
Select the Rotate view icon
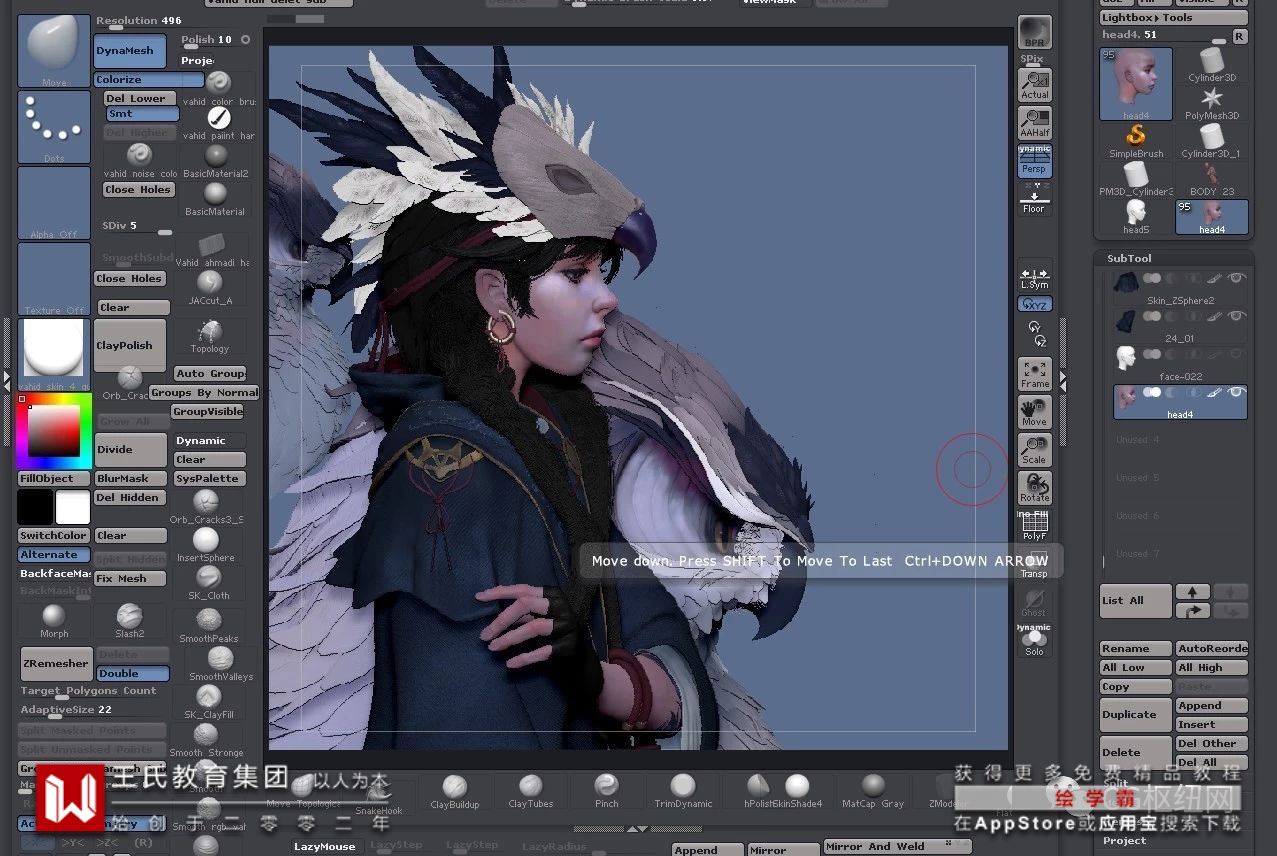[x=1034, y=488]
